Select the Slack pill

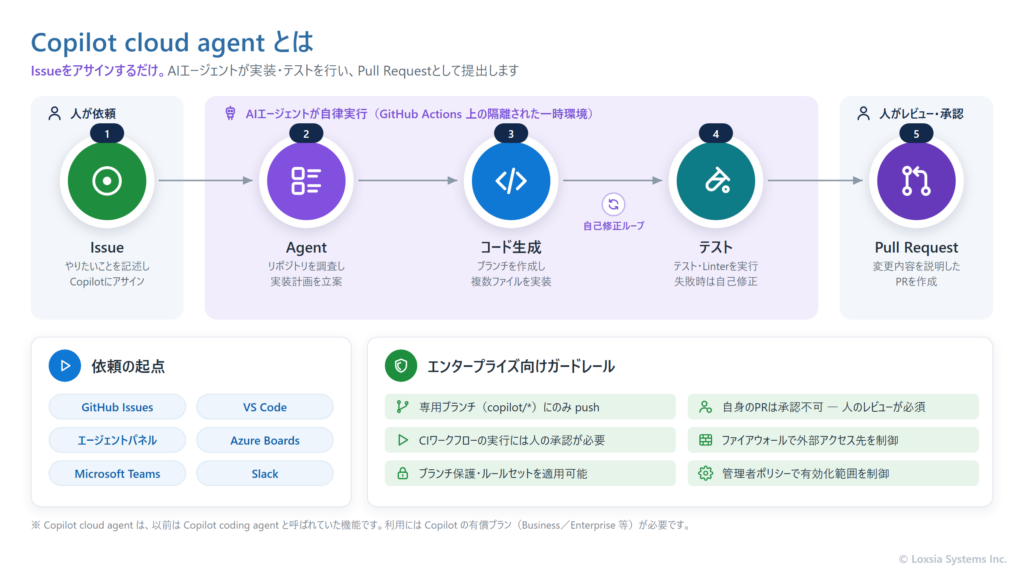coord(264,473)
